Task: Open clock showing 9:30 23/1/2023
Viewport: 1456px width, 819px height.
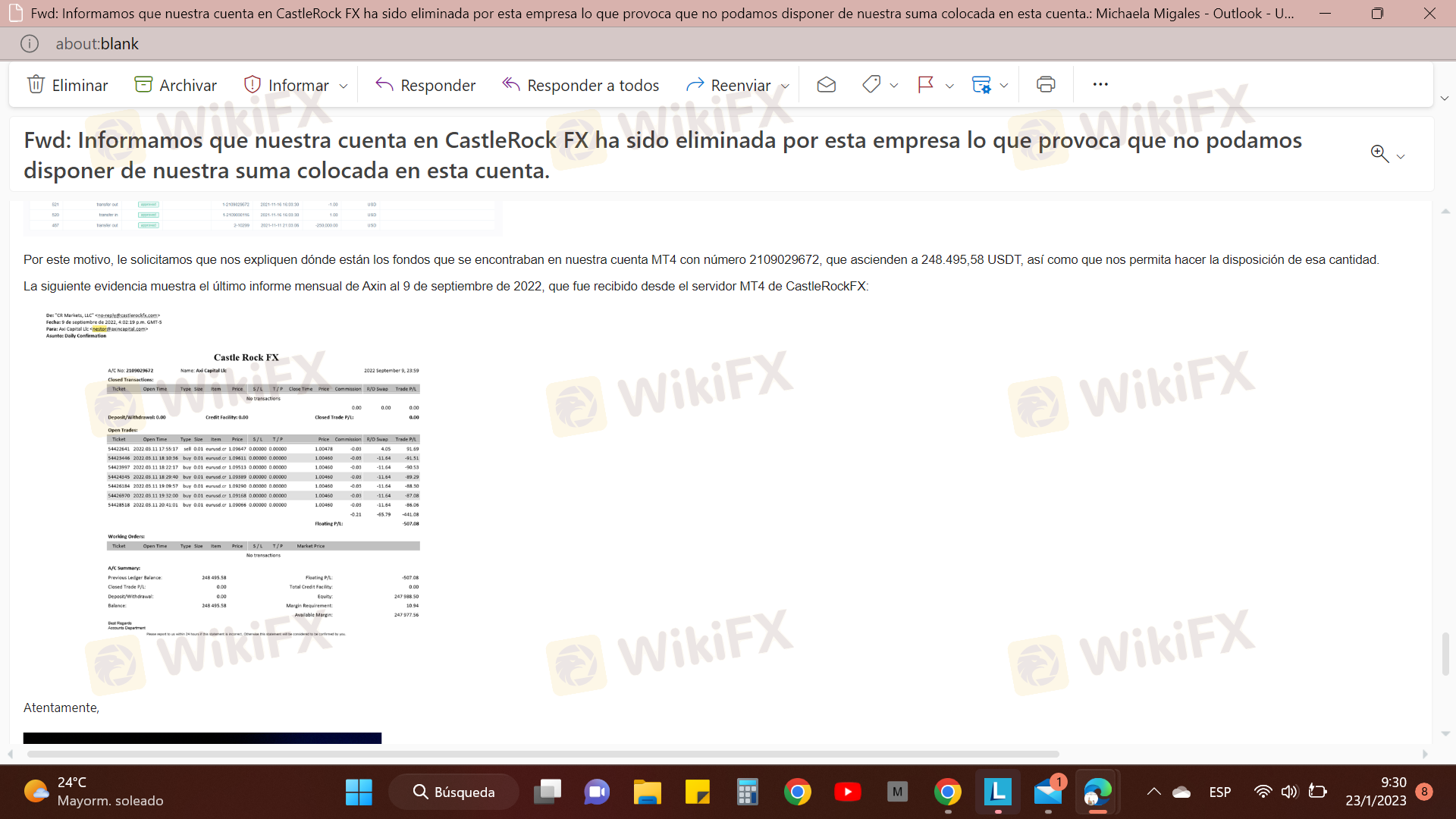Action: click(1376, 792)
